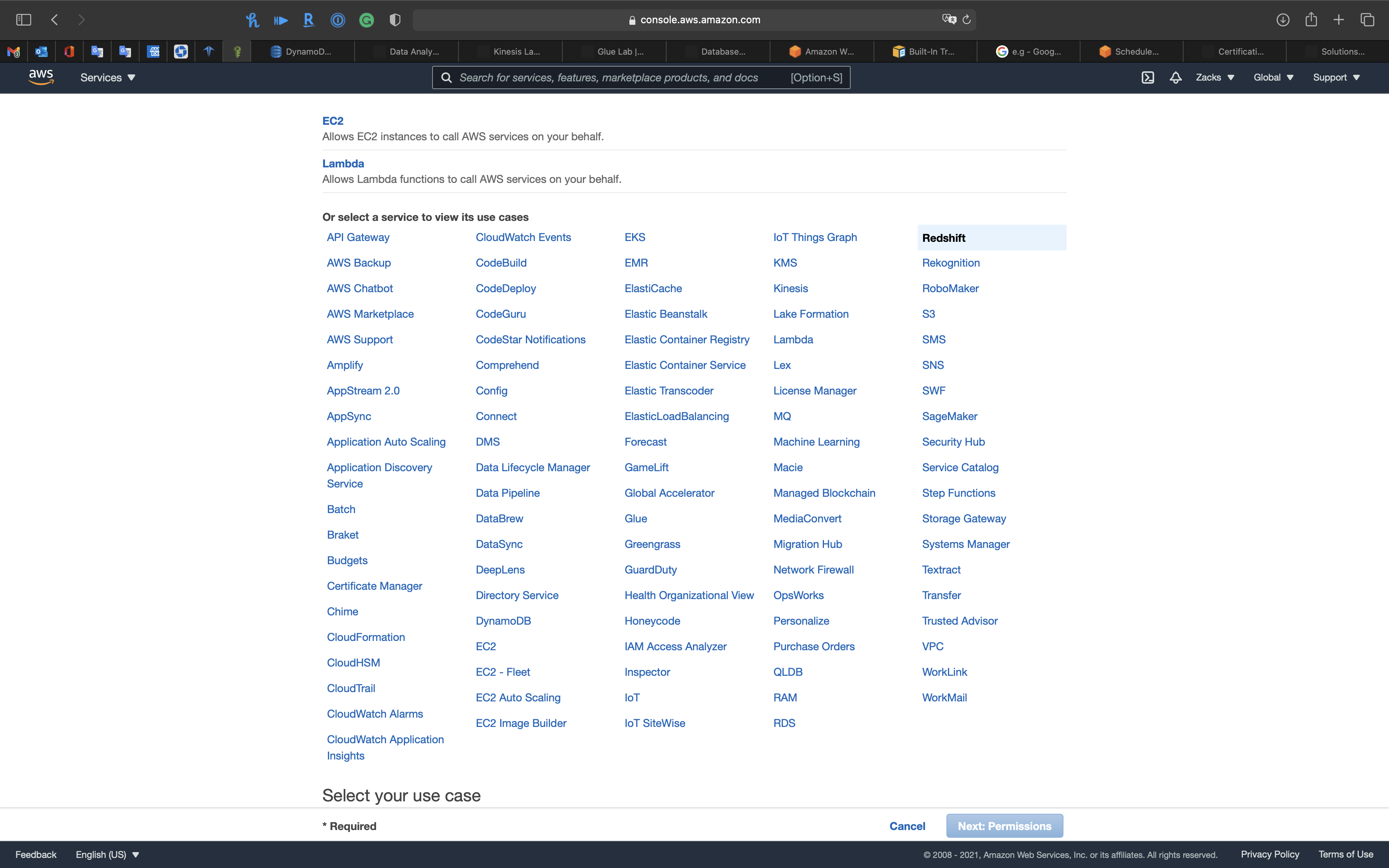Screen dimensions: 1389x868
Task: Open English (US) language selector
Action: (x=107, y=854)
